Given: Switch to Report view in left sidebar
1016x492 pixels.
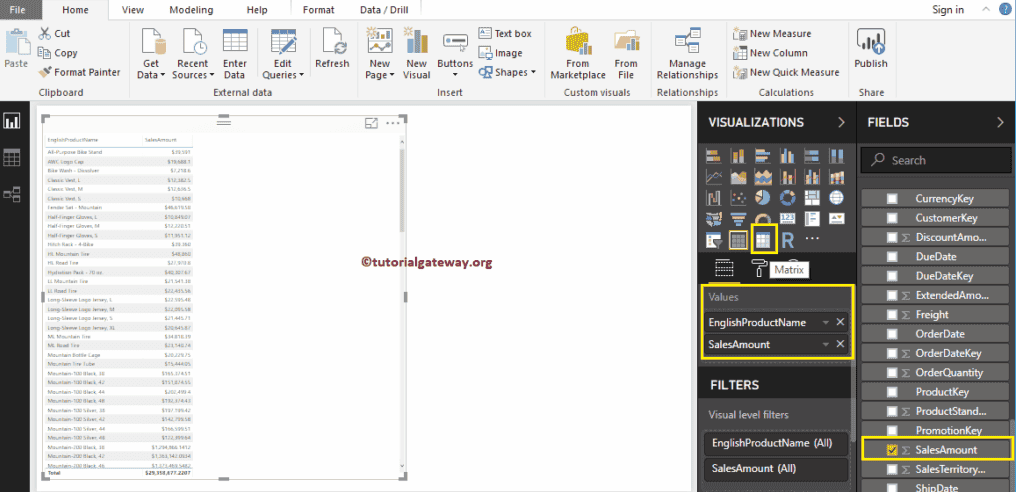Looking at the screenshot, I should click(12, 121).
